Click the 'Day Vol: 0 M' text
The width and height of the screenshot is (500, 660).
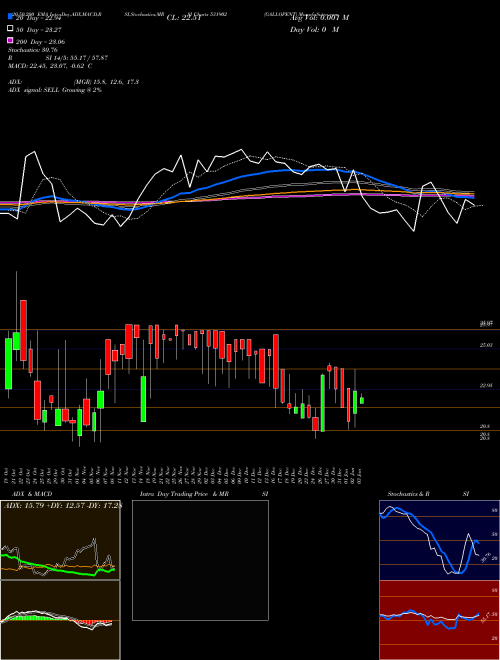314,29
